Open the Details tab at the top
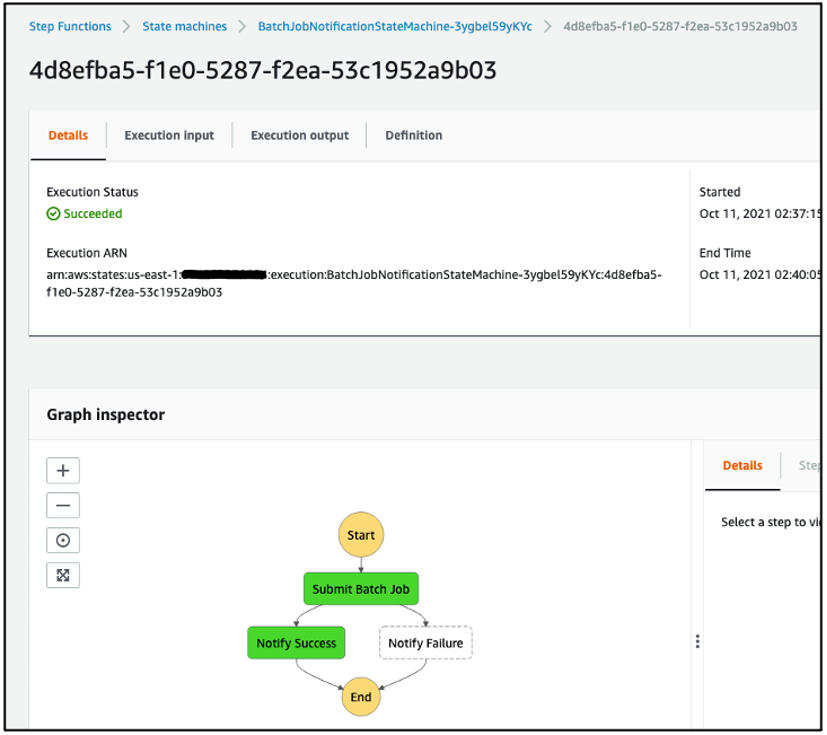The image size is (827, 735). [68, 136]
